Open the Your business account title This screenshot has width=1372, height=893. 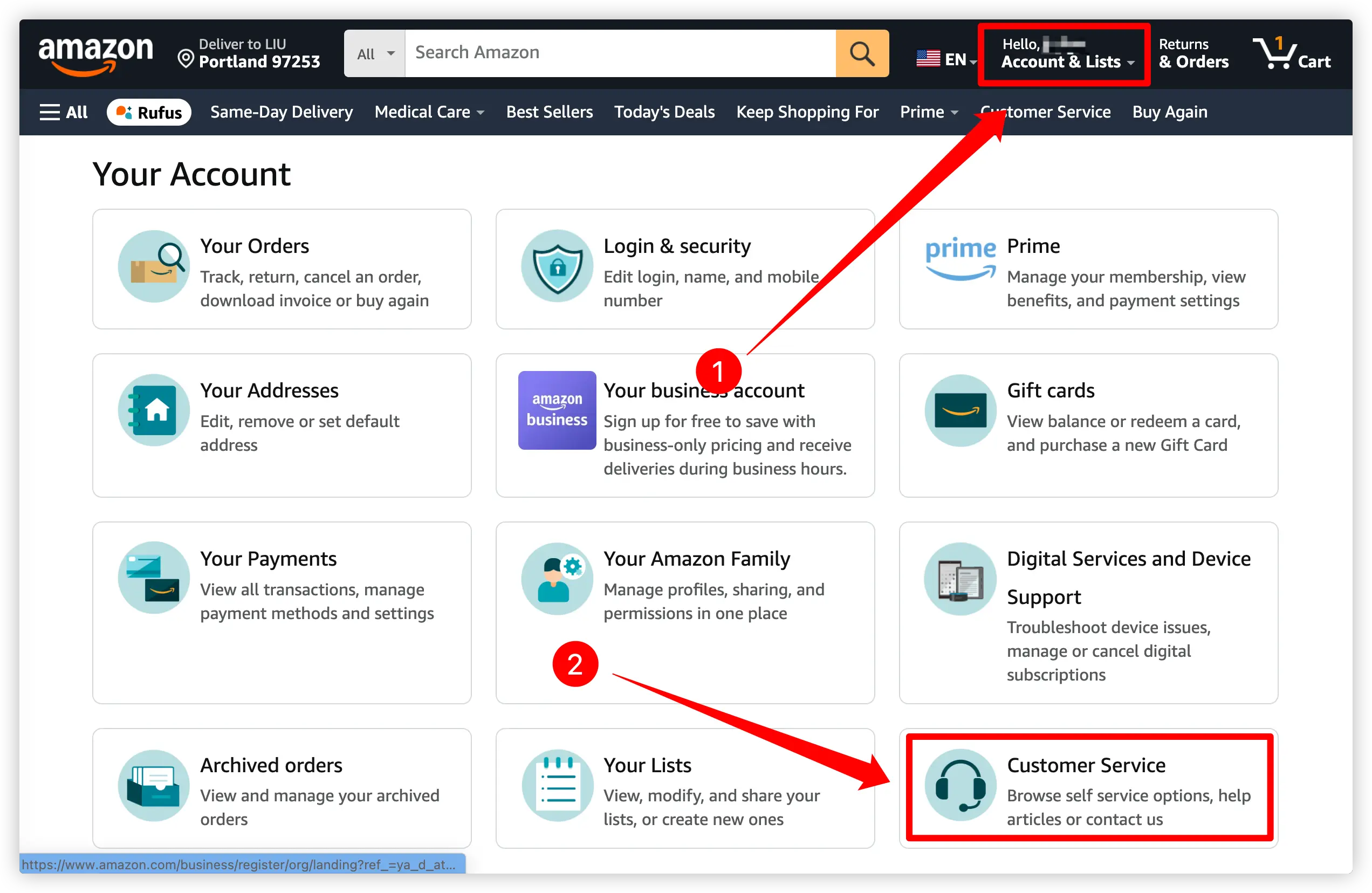(703, 391)
